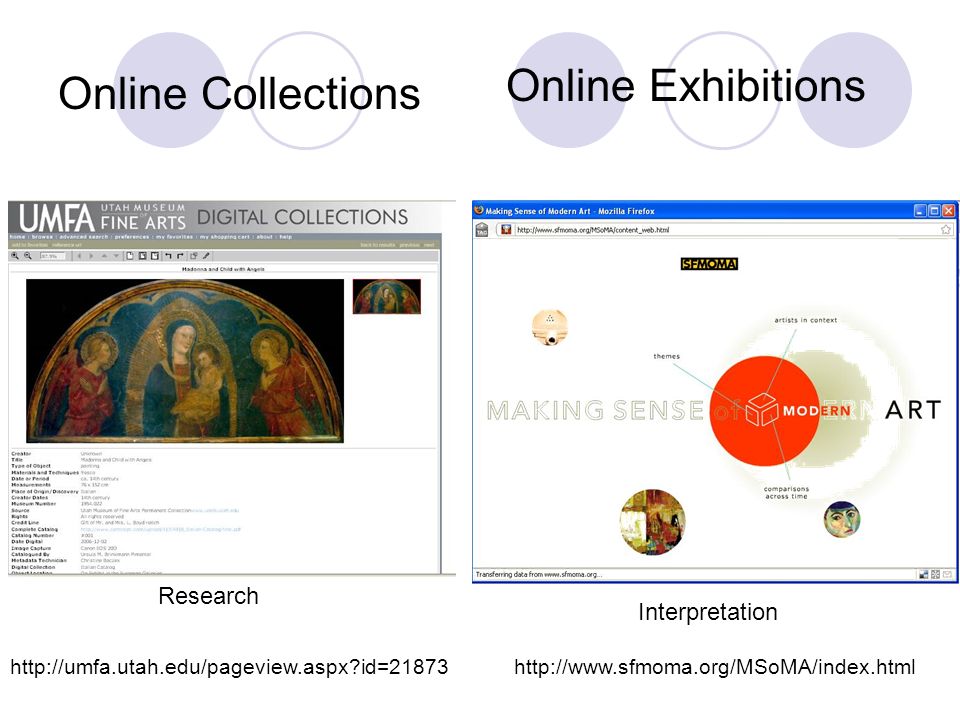Viewport: 960px width, 720px height.
Task: Click the first status bar icon in Firefox
Action: coord(923,574)
